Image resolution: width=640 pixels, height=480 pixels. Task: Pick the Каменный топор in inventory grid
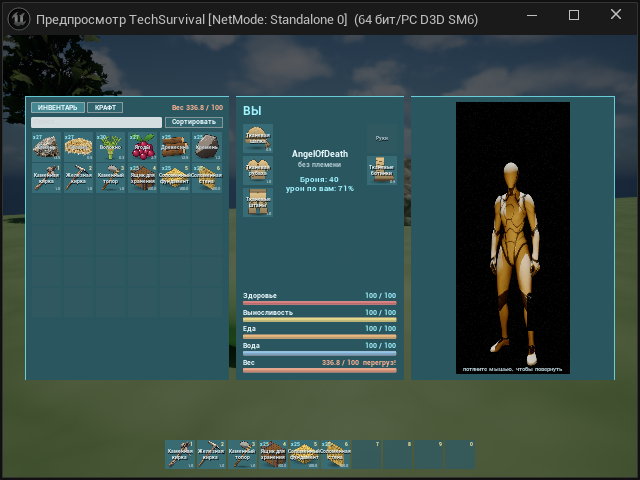tap(111, 178)
